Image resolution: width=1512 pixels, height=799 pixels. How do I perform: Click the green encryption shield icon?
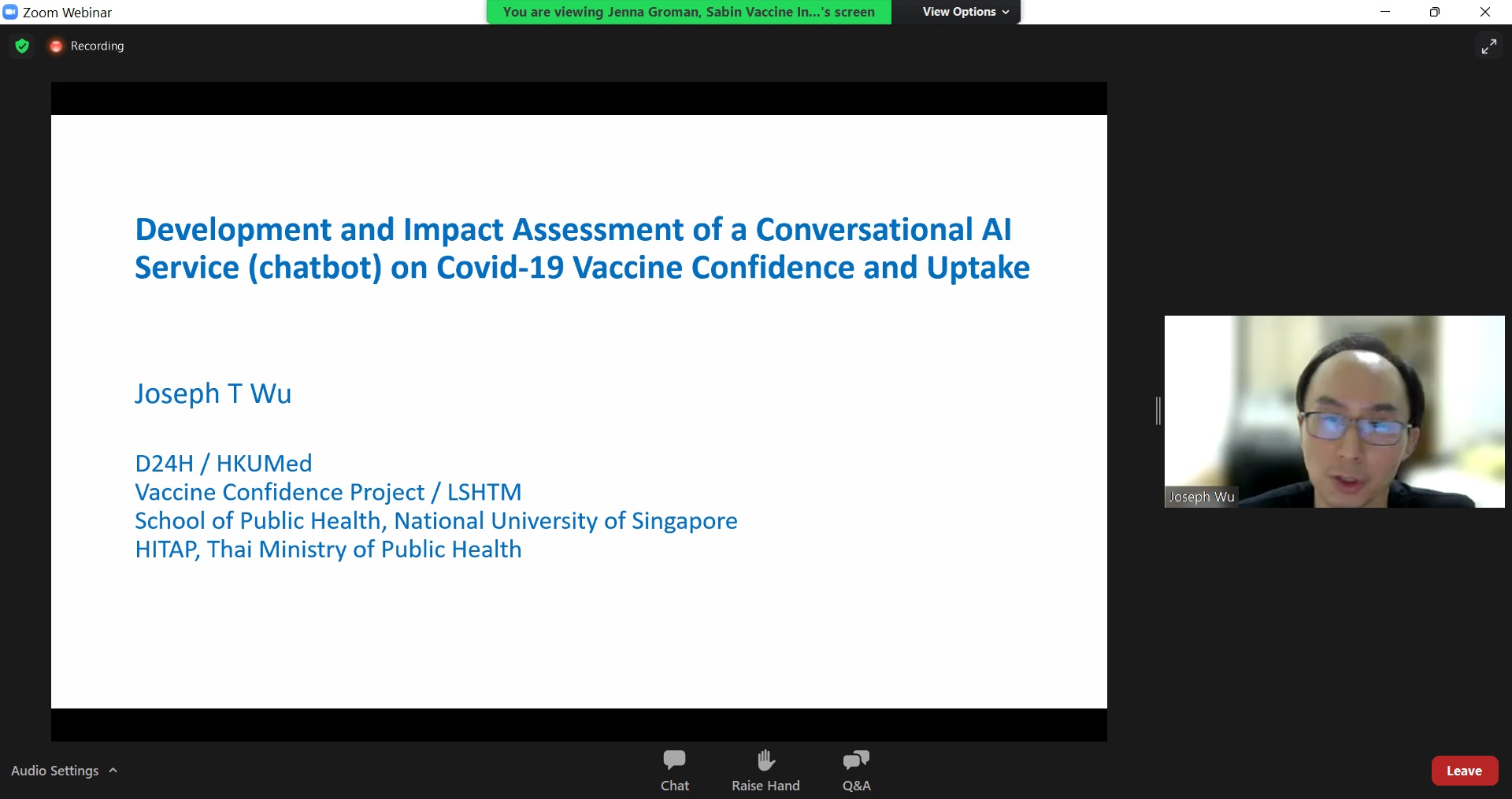pyautogui.click(x=23, y=46)
